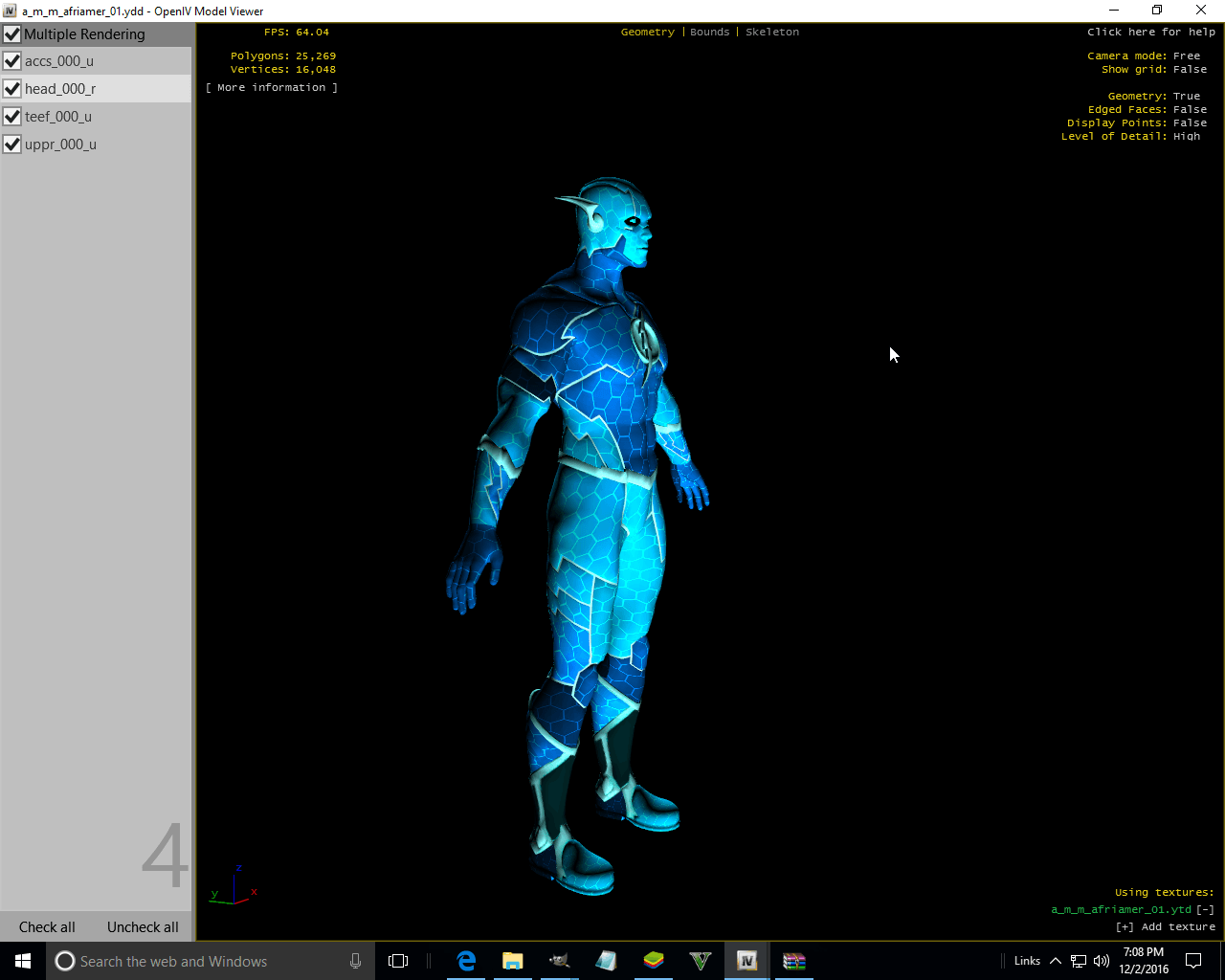
Task: Select the a_m_m_afriamer_01.ytd texture entry
Action: click(1121, 909)
